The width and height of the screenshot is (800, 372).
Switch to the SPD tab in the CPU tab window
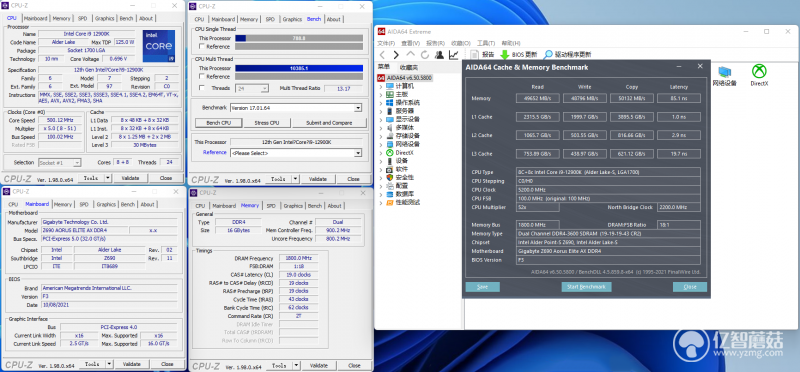point(82,18)
